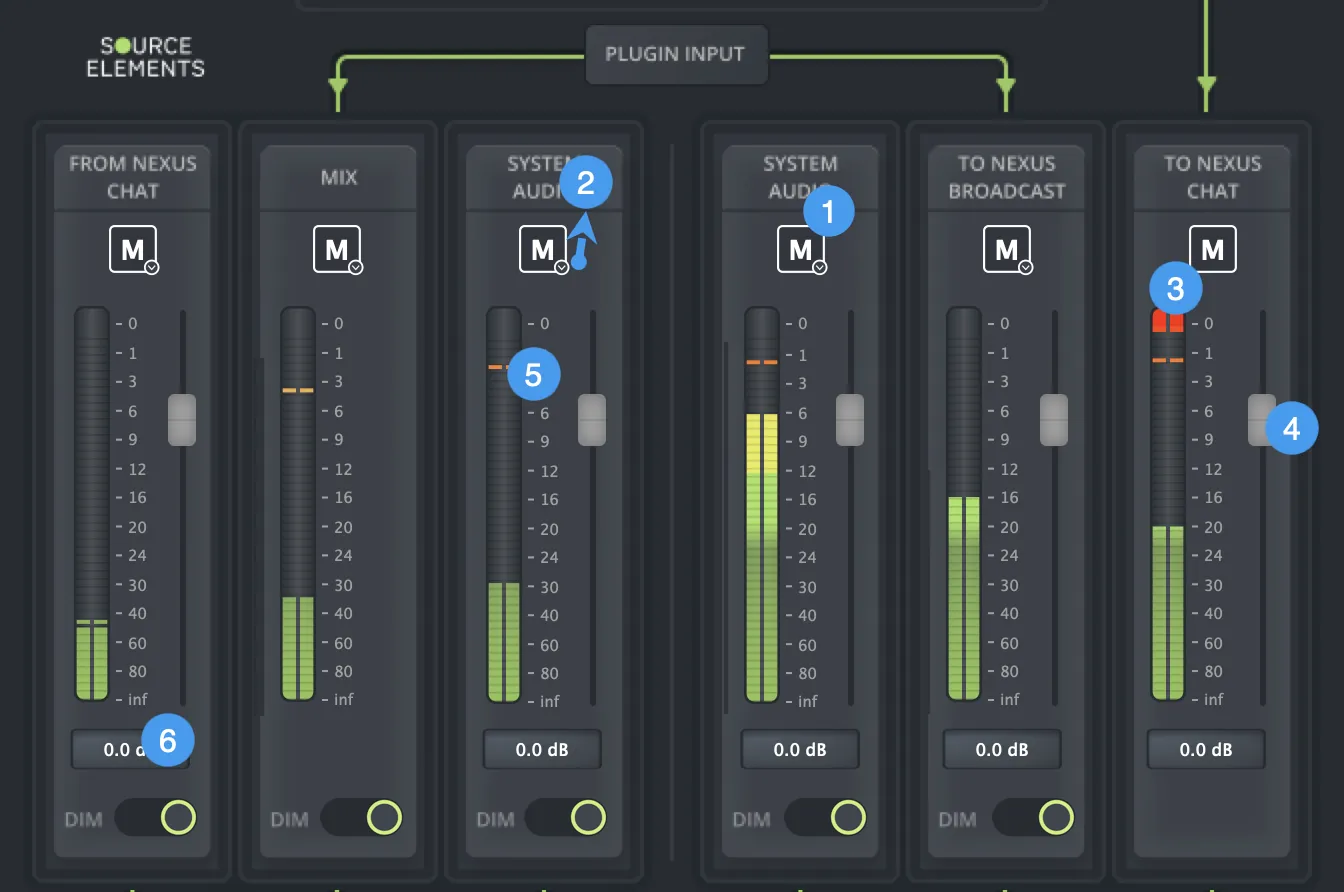
Task: Click the From Nexus Chat level meter
Action: point(92,505)
